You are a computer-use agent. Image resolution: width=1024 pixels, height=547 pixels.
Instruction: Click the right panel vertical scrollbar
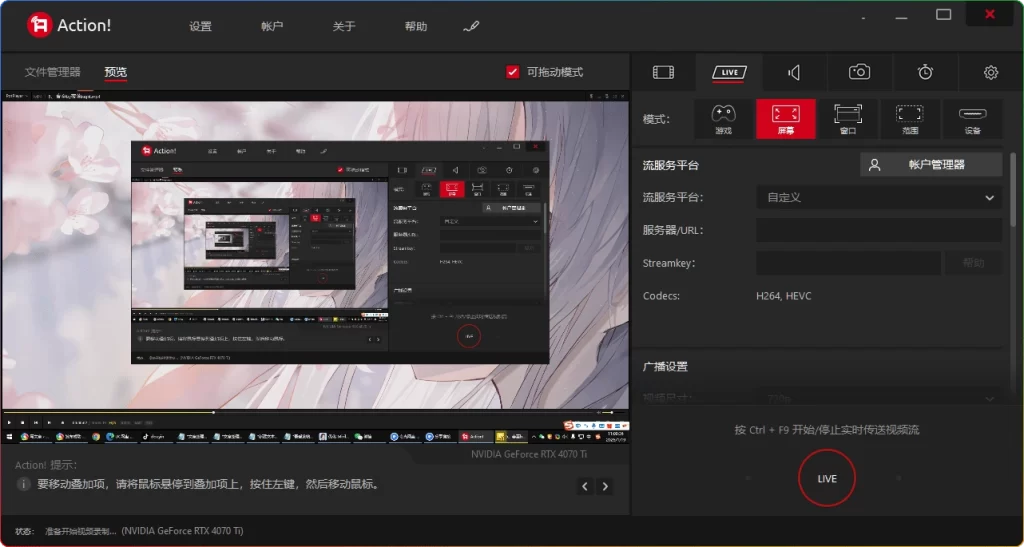[x=1013, y=189]
